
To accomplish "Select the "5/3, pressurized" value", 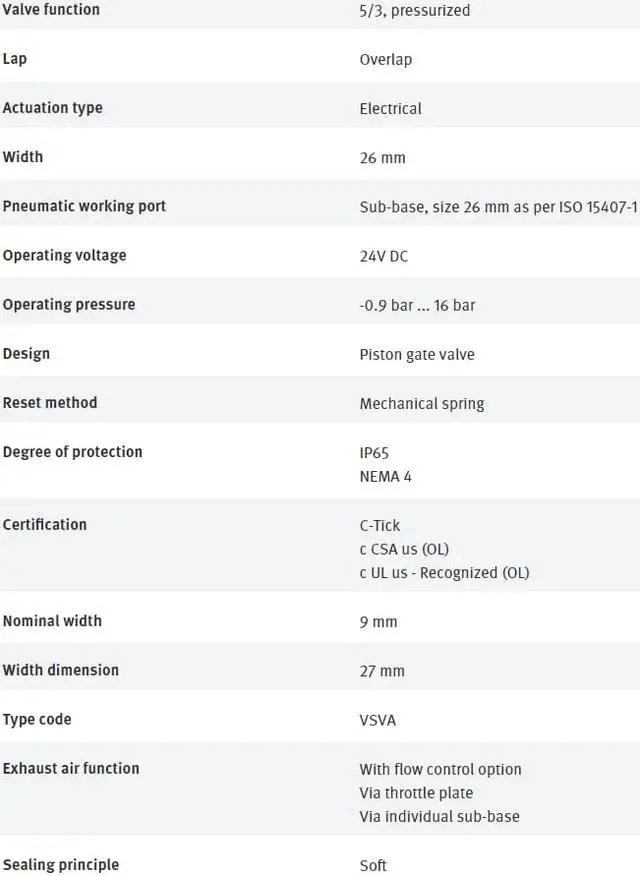I will pyautogui.click(x=414, y=11).
